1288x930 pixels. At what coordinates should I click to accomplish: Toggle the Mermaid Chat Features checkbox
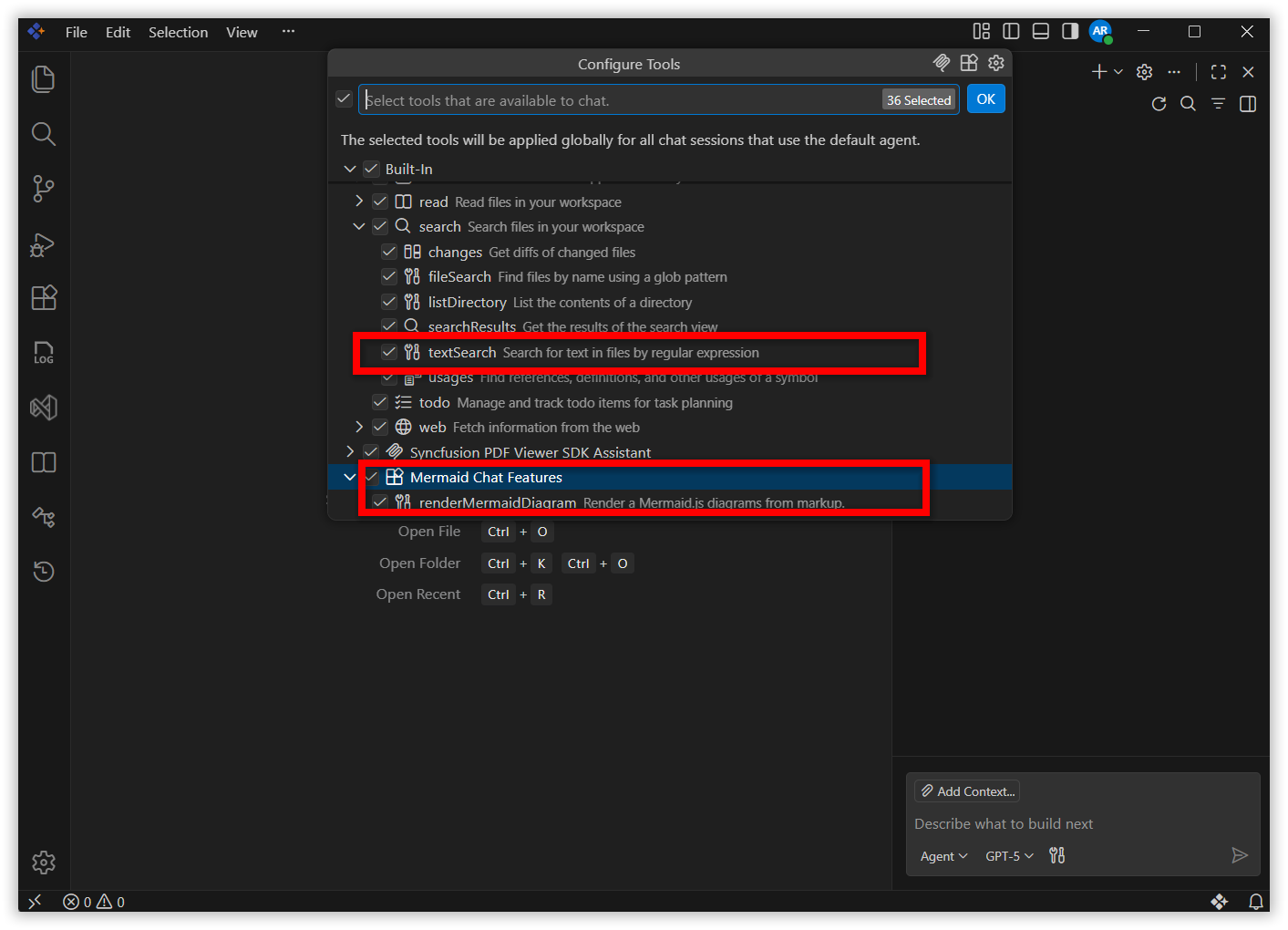tap(372, 477)
